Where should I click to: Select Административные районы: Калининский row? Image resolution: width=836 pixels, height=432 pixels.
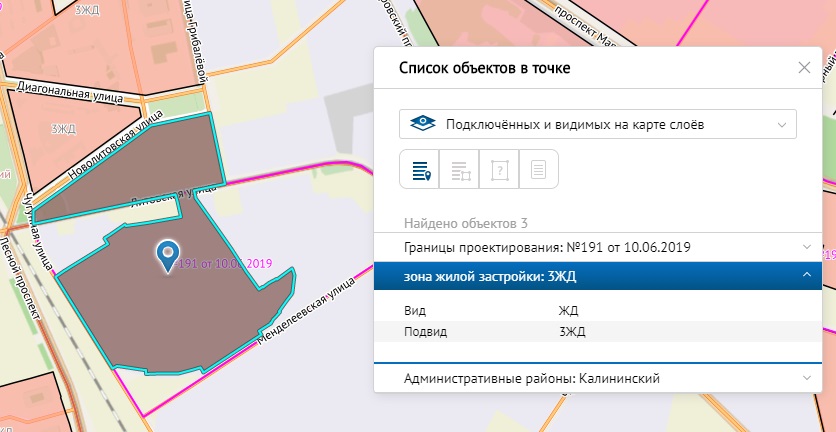click(531, 378)
